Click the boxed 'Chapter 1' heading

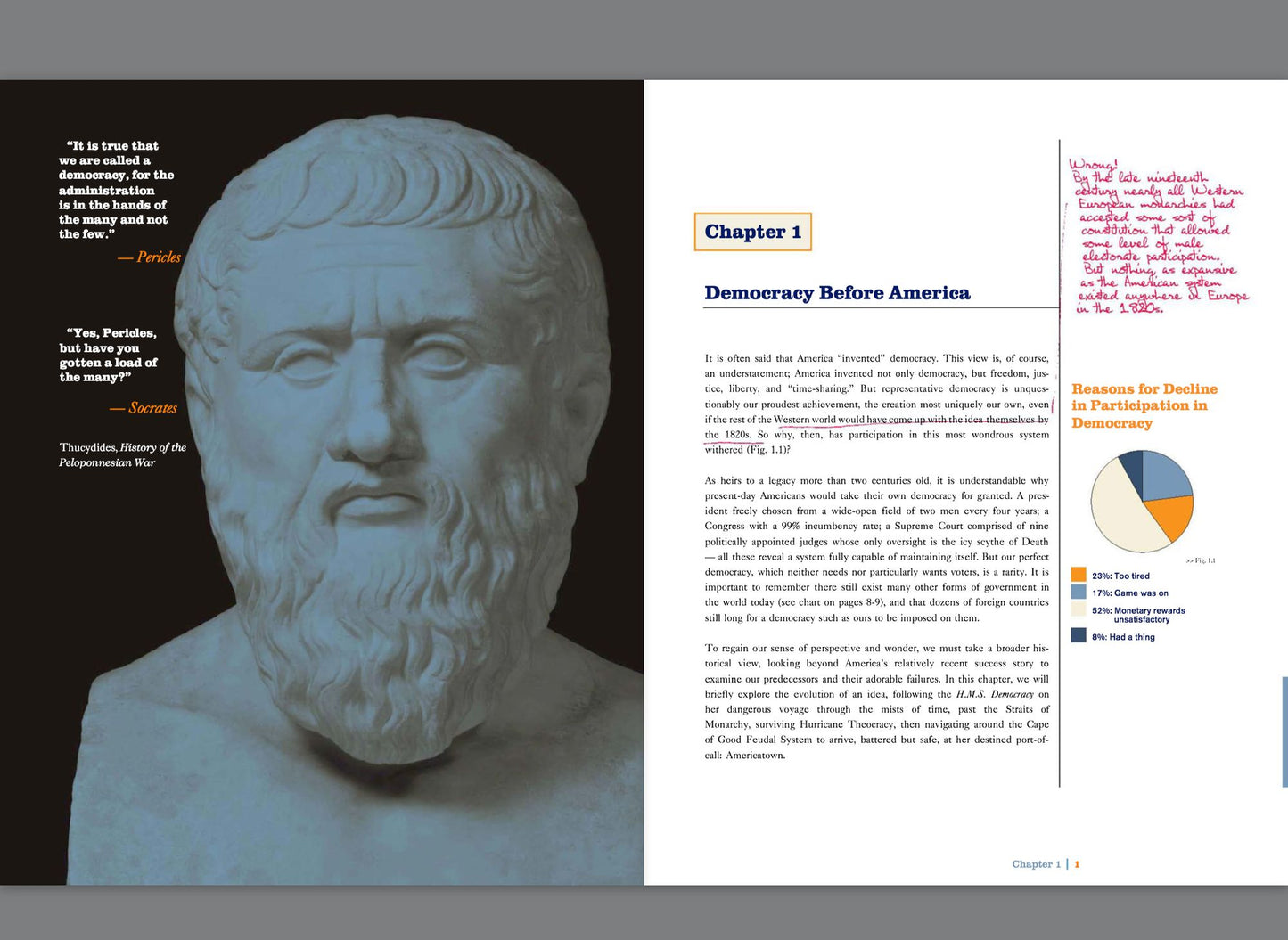coord(753,232)
